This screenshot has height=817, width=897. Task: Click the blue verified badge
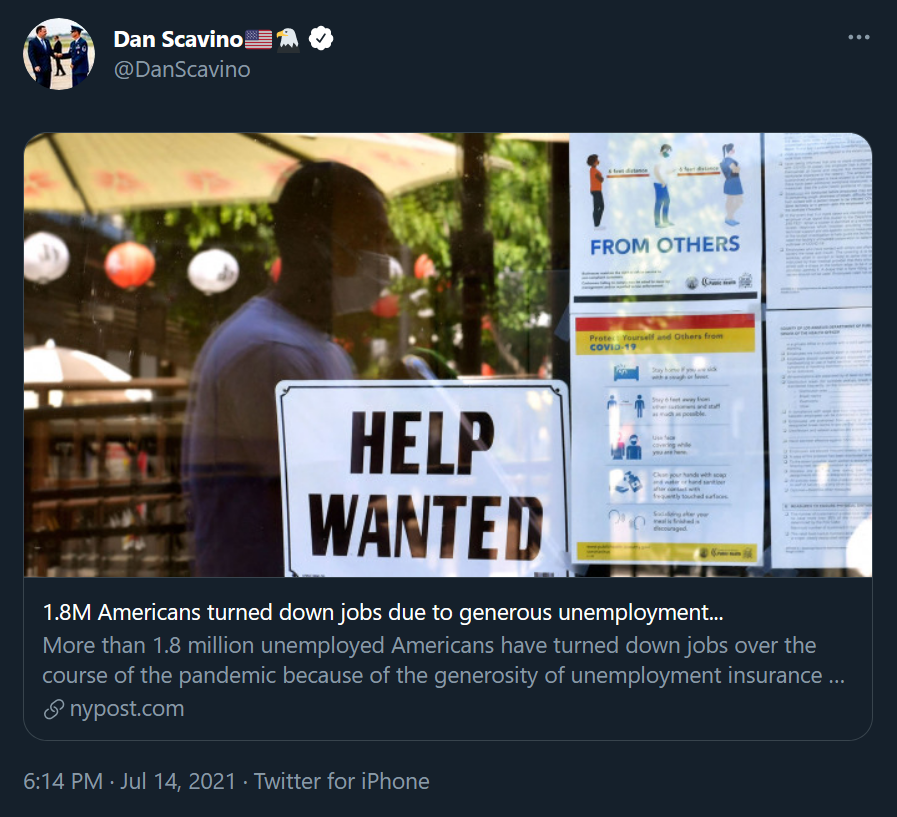coord(321,38)
